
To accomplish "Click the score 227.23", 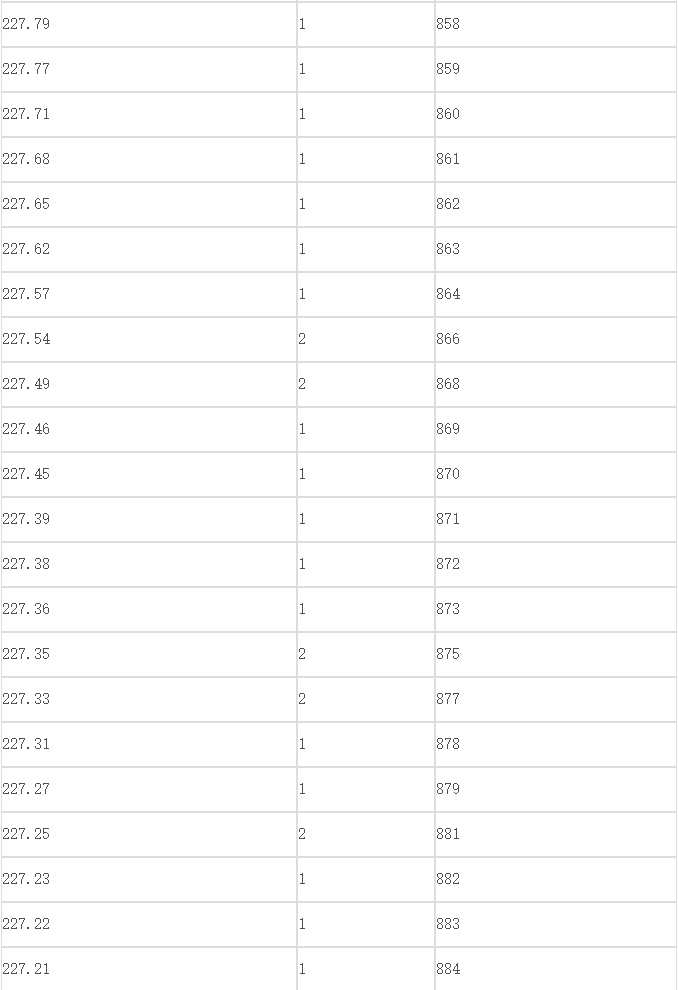I will [149, 879].
